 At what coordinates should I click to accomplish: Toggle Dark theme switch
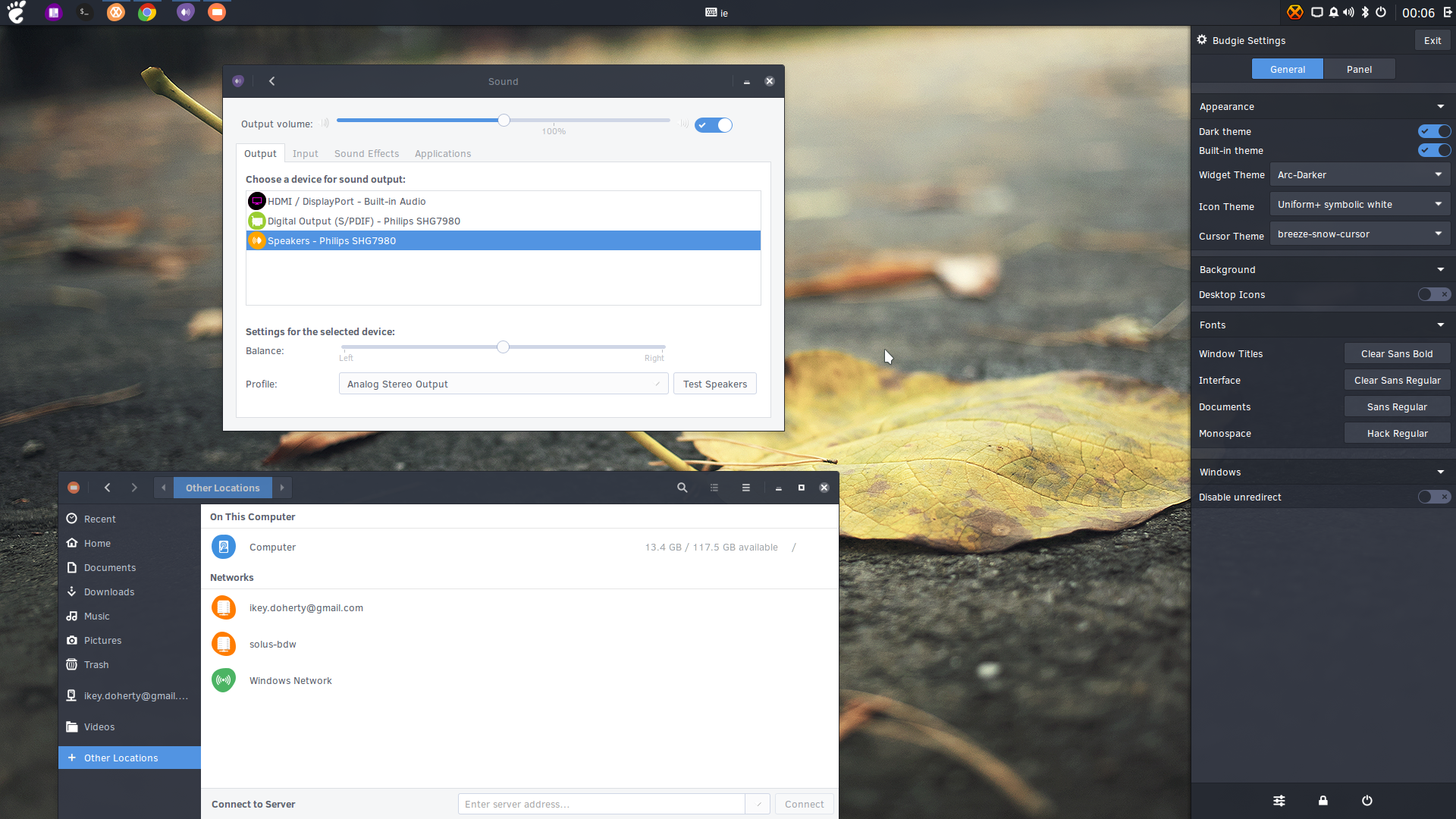[1434, 131]
